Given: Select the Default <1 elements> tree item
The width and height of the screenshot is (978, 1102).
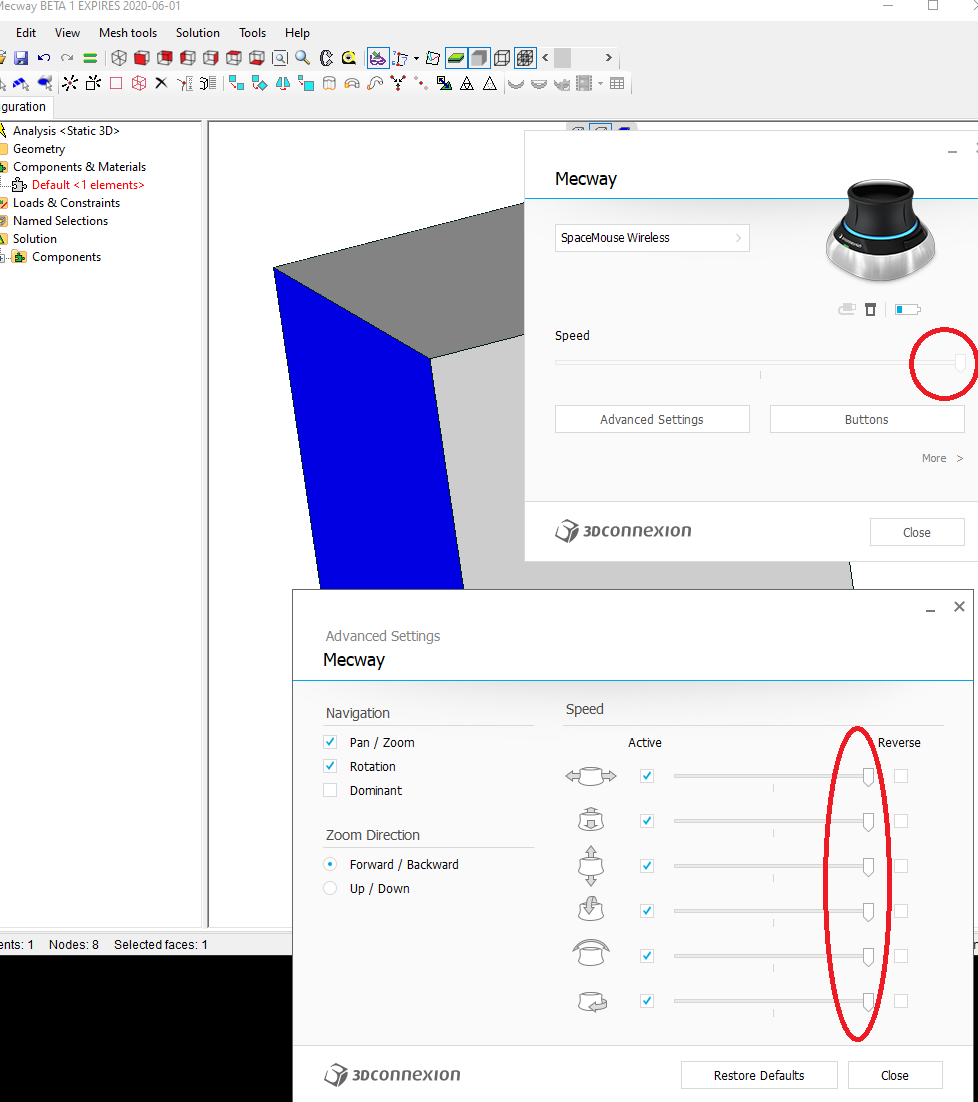Looking at the screenshot, I should point(88,185).
